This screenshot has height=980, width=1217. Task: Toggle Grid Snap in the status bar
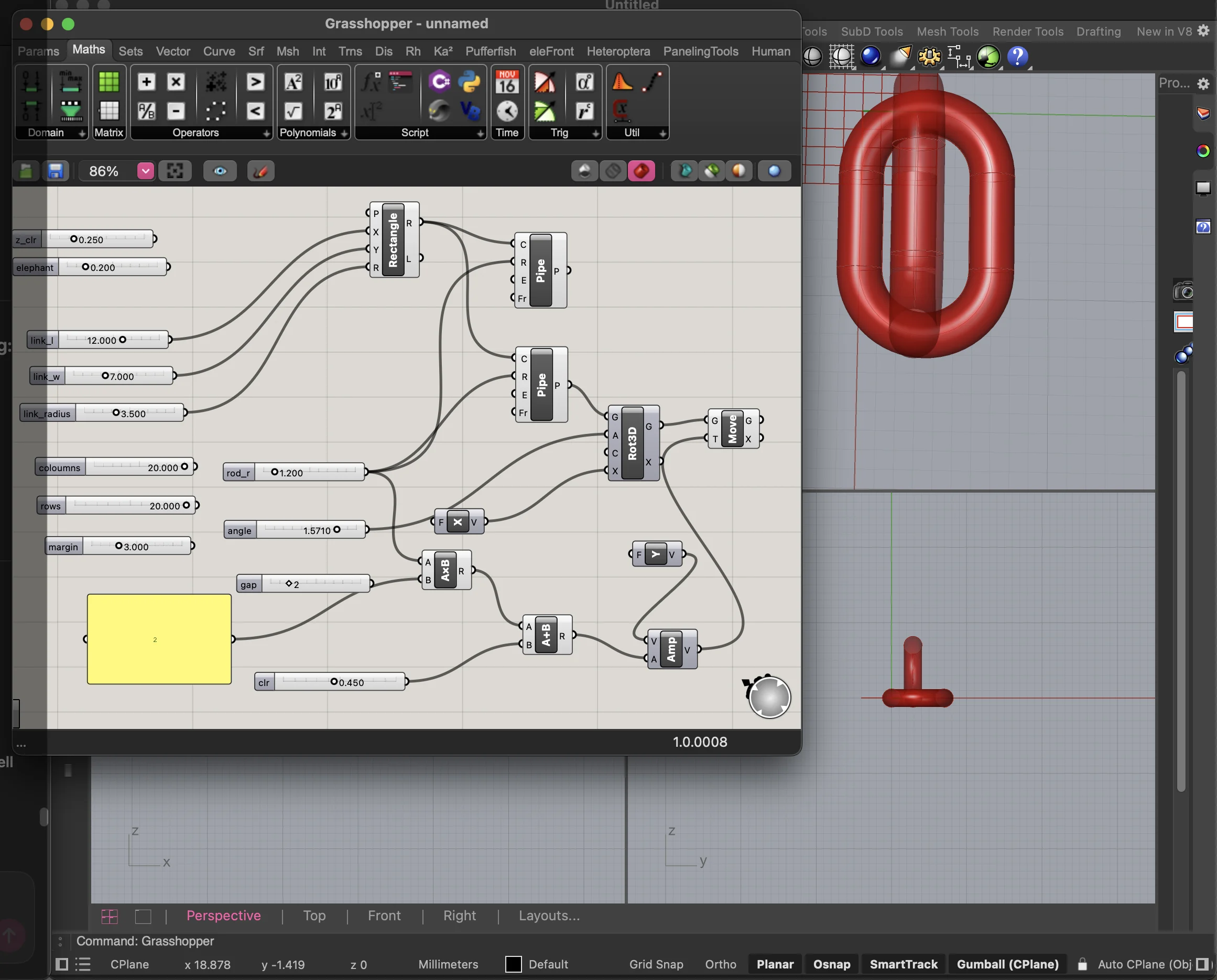[656, 964]
